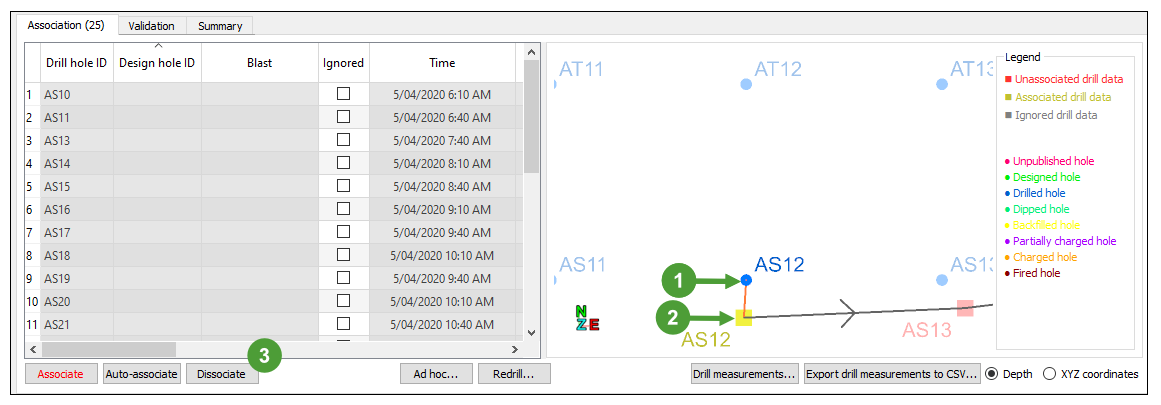Click Designed hole legend entry
The width and height of the screenshot is (1161, 405).
pos(1042,177)
